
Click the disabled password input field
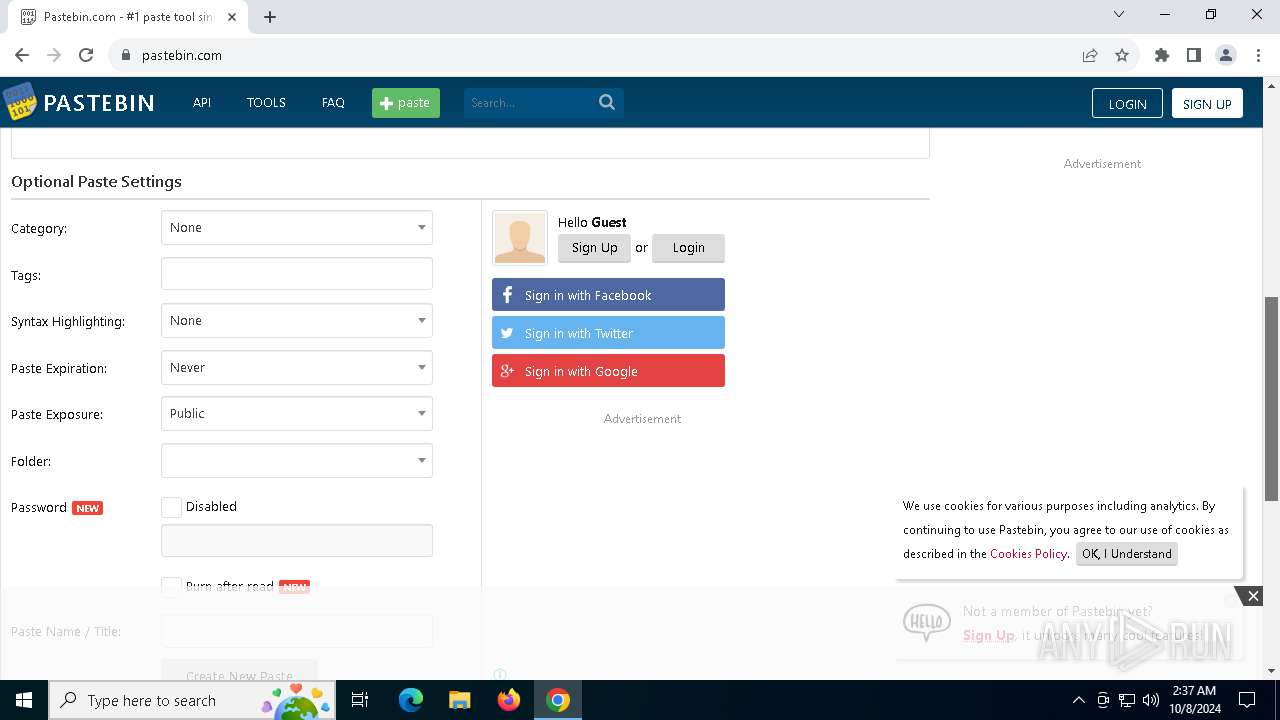click(297, 541)
